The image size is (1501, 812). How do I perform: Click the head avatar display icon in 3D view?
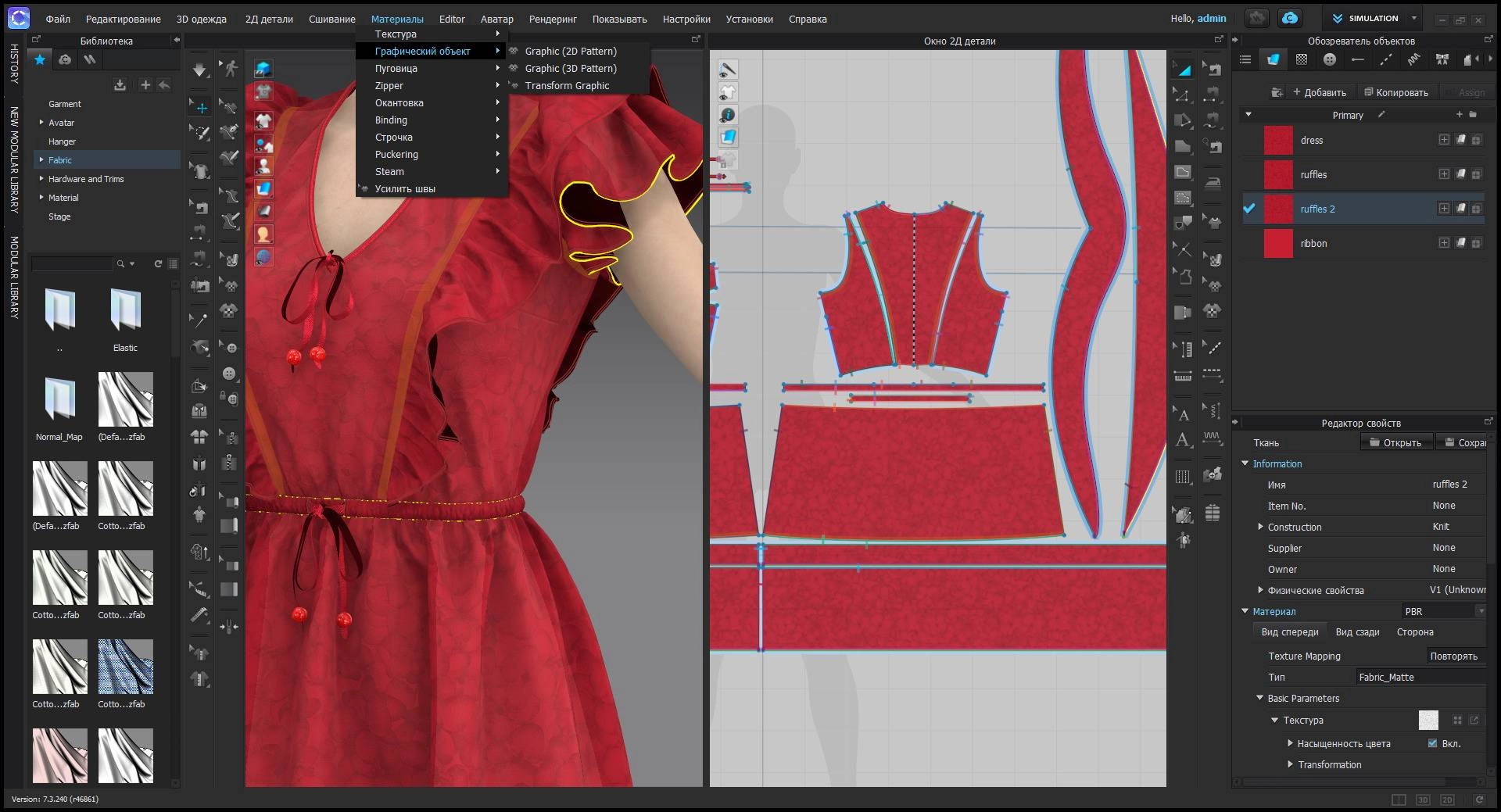click(x=263, y=234)
